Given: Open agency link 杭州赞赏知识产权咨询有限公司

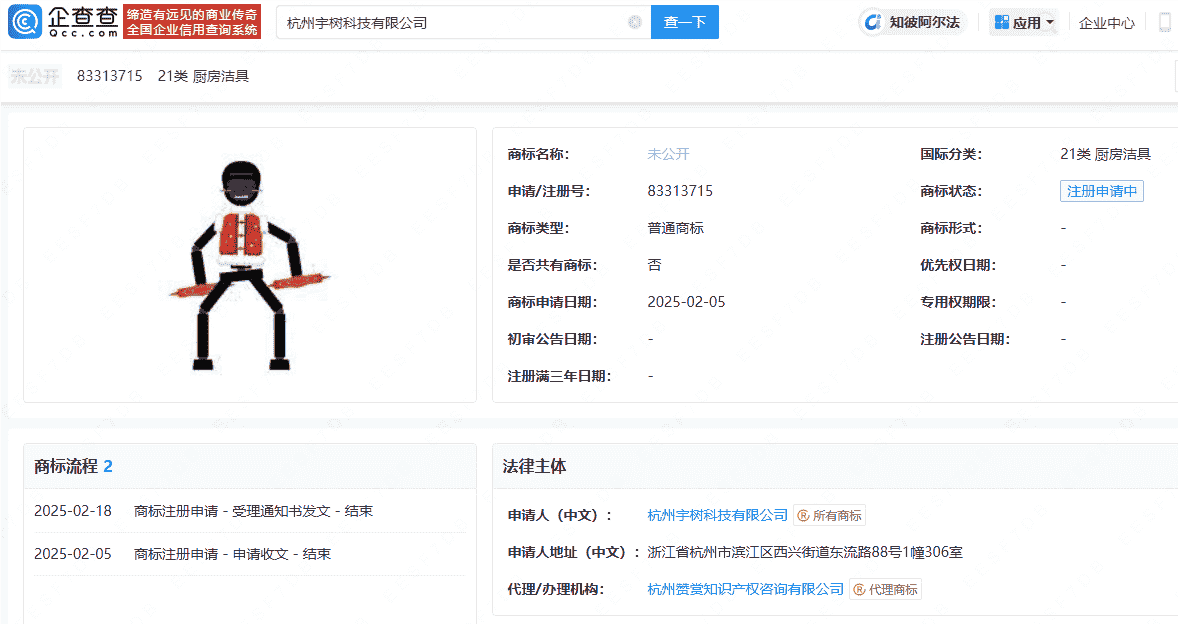Looking at the screenshot, I should (x=746, y=589).
